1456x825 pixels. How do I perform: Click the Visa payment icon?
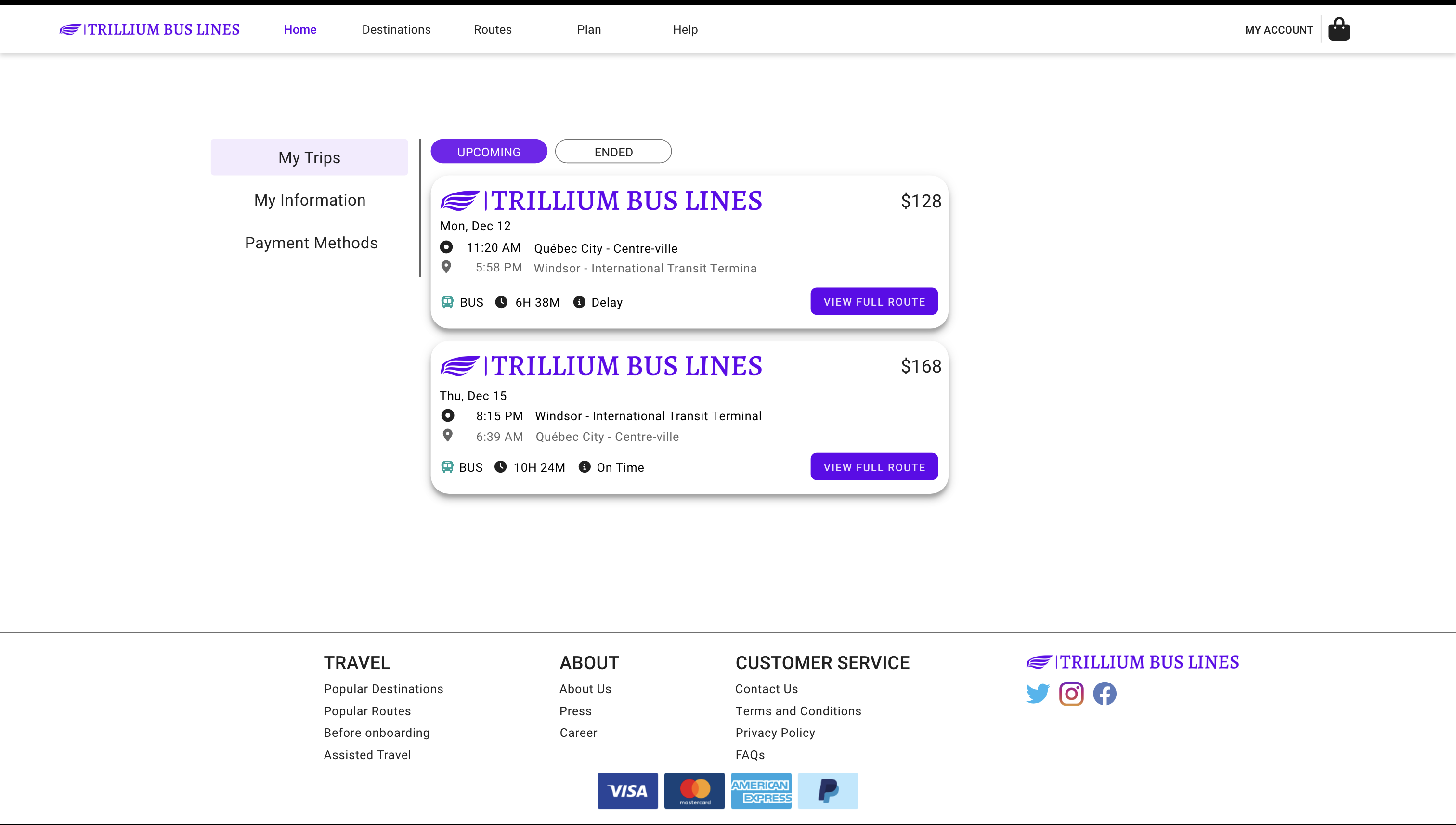pyautogui.click(x=627, y=790)
